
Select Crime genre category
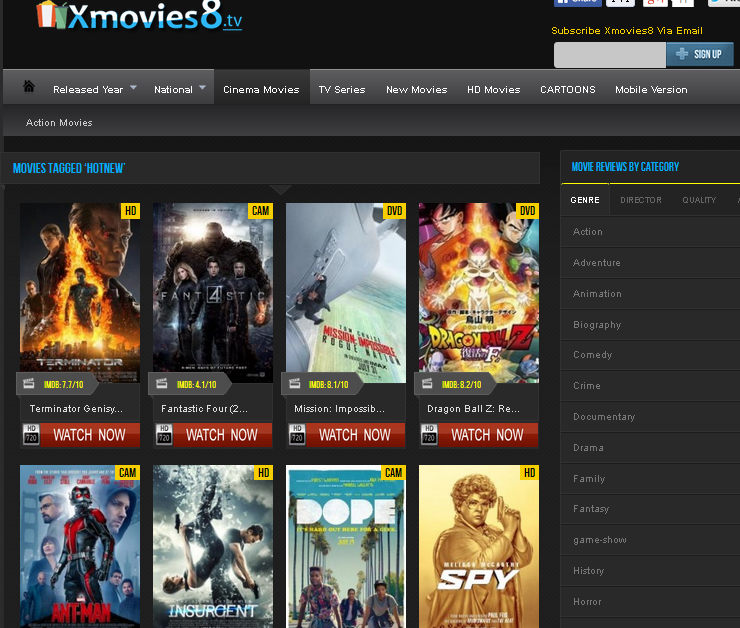587,385
